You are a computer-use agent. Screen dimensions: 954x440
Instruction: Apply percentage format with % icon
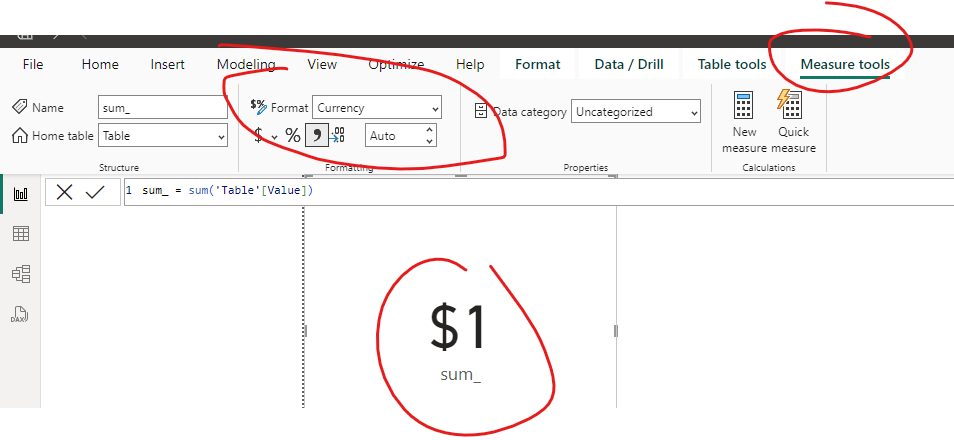(293, 135)
